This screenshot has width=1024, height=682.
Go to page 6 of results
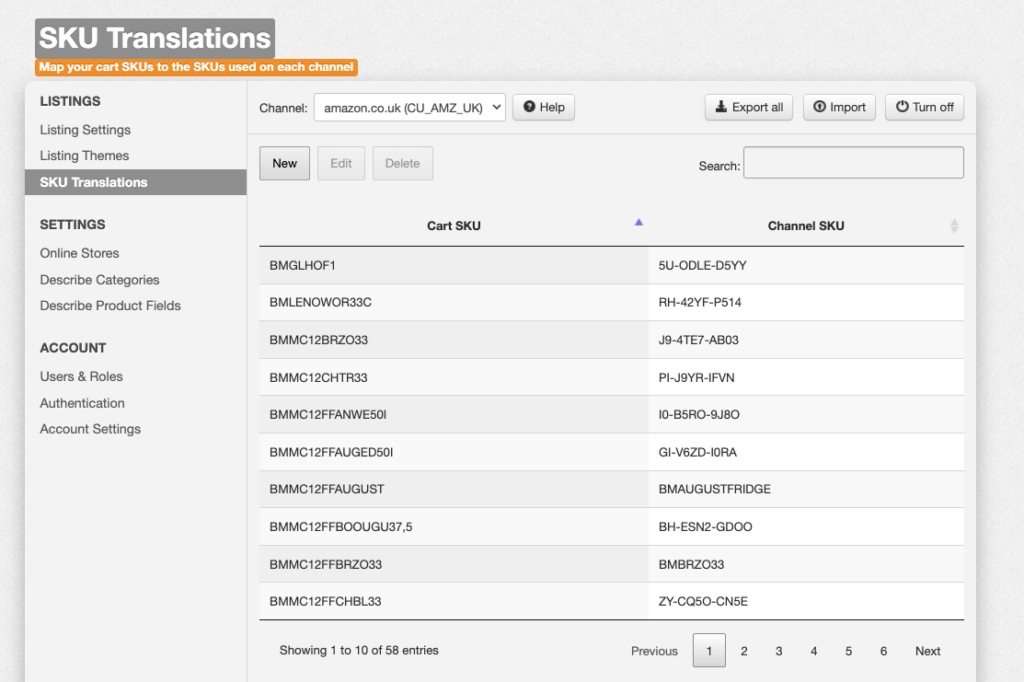883,651
